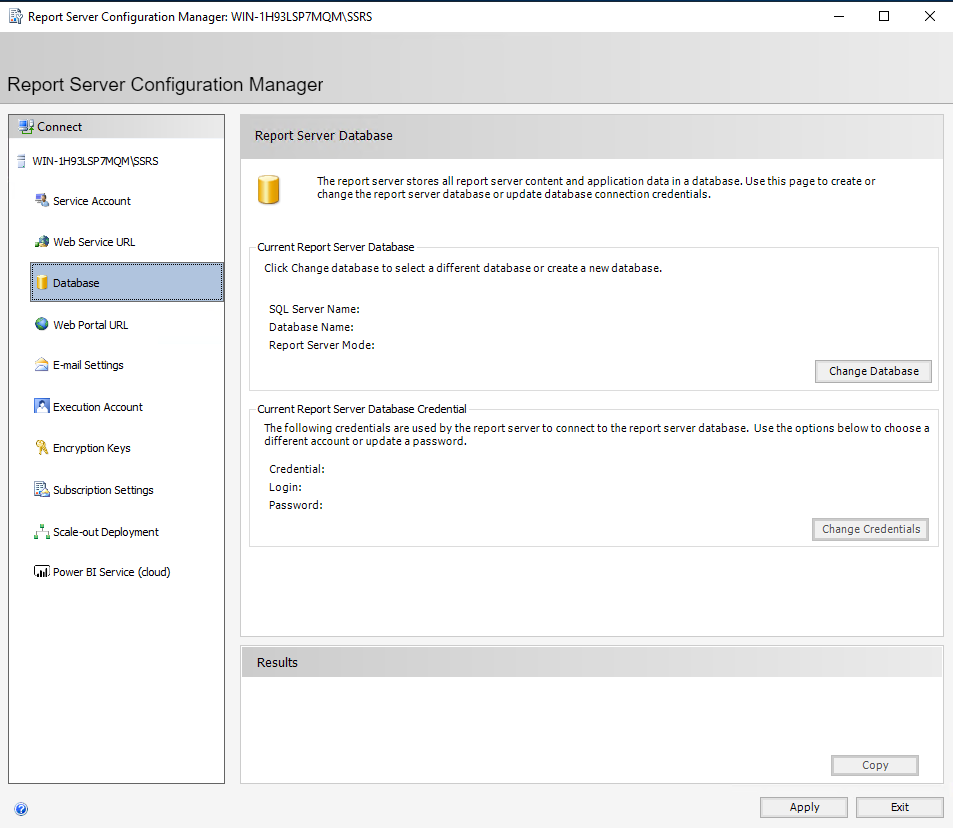Open the E-mail Settings envelope icon
Viewport: 953px width, 828px height.
pos(44,364)
